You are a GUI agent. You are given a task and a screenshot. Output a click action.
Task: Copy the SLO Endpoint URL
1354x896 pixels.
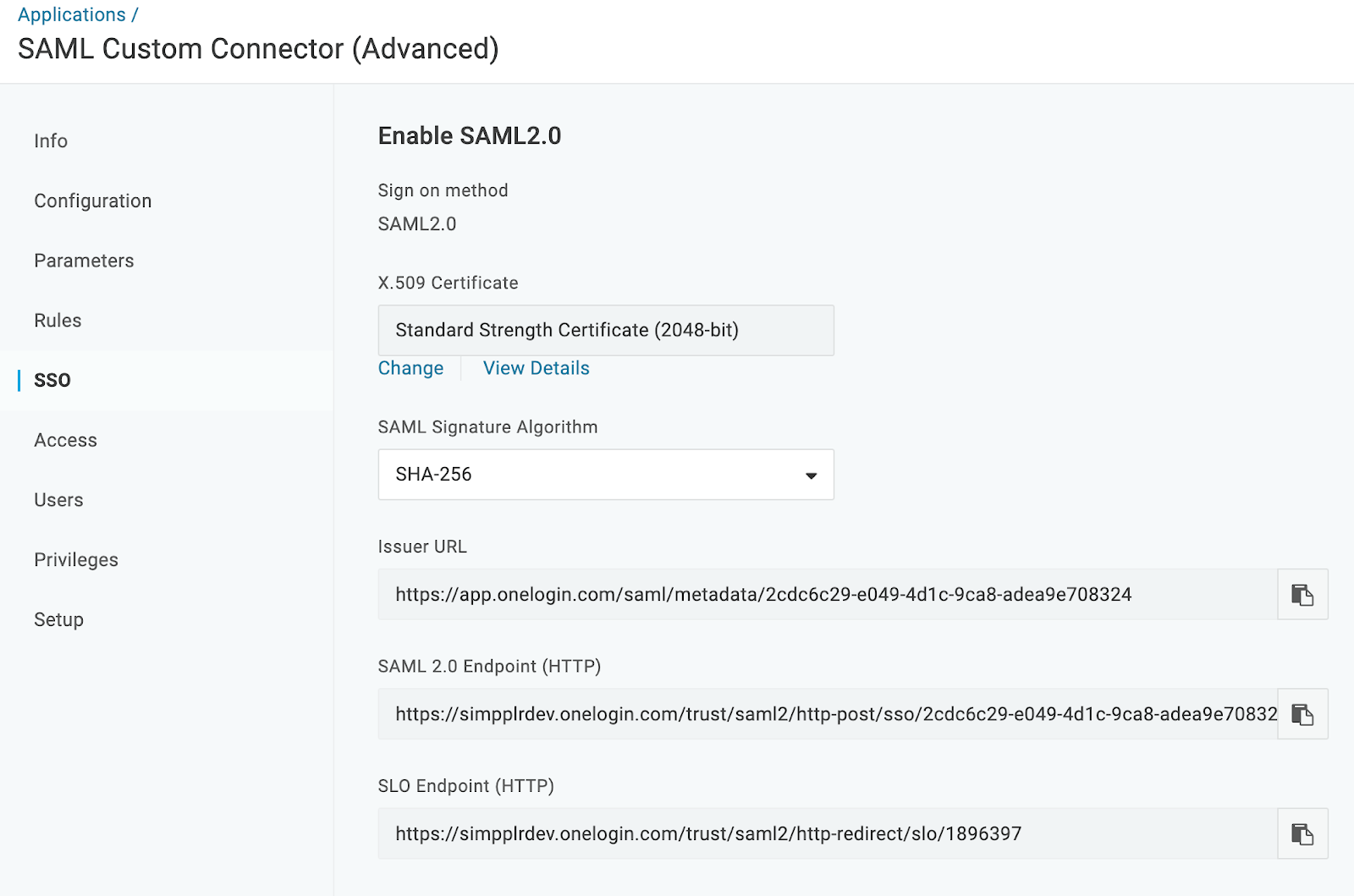tap(1302, 834)
